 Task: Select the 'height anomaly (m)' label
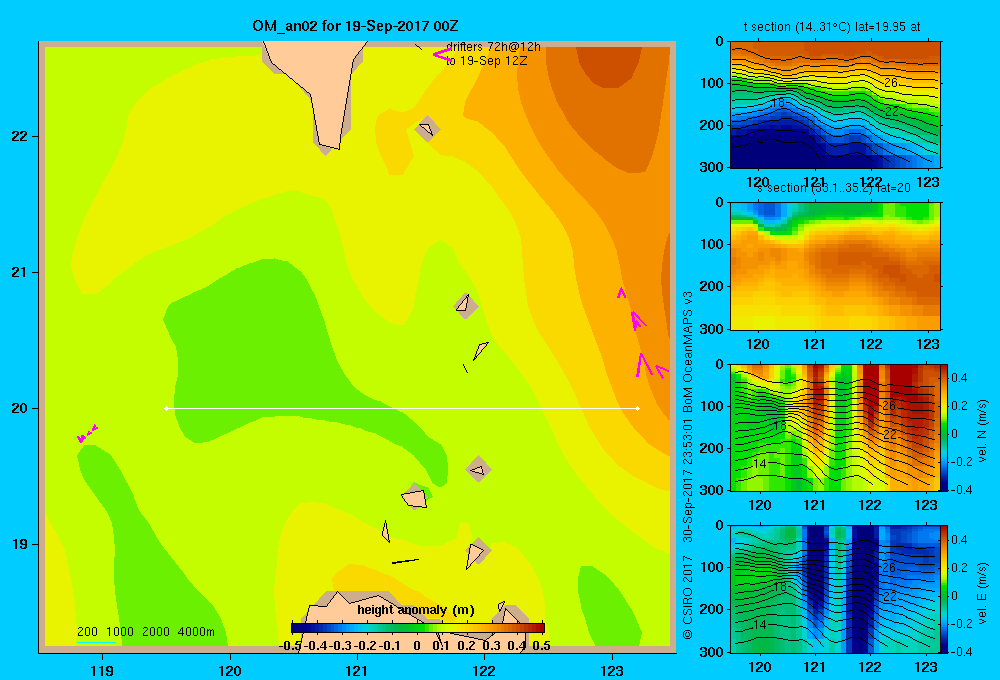(416, 610)
